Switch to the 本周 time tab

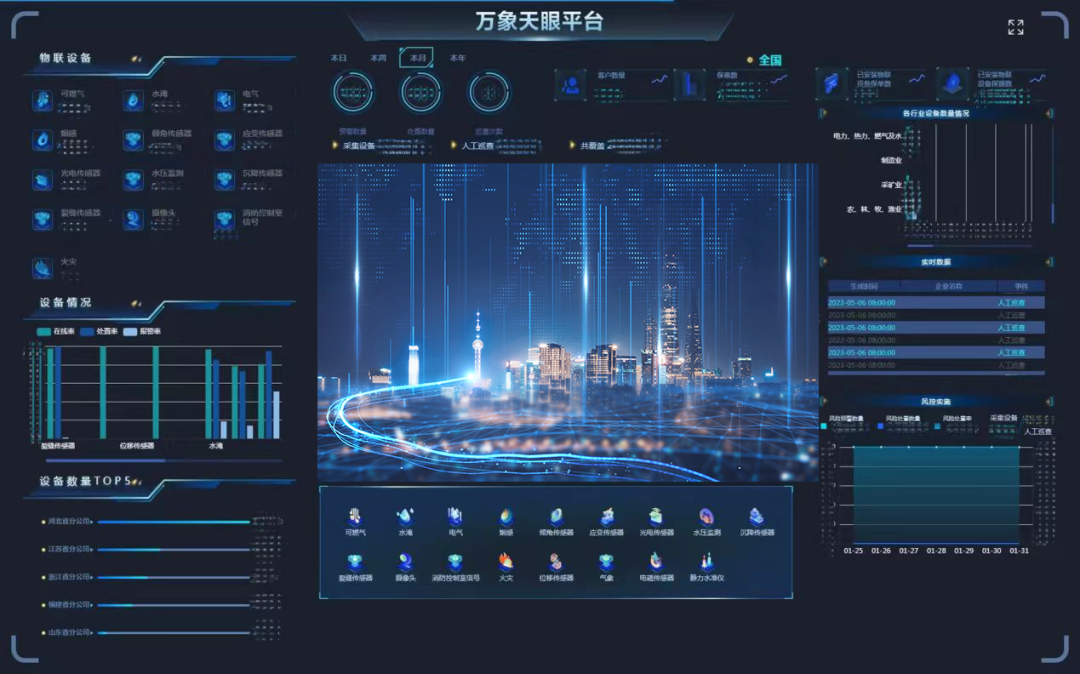(378, 59)
